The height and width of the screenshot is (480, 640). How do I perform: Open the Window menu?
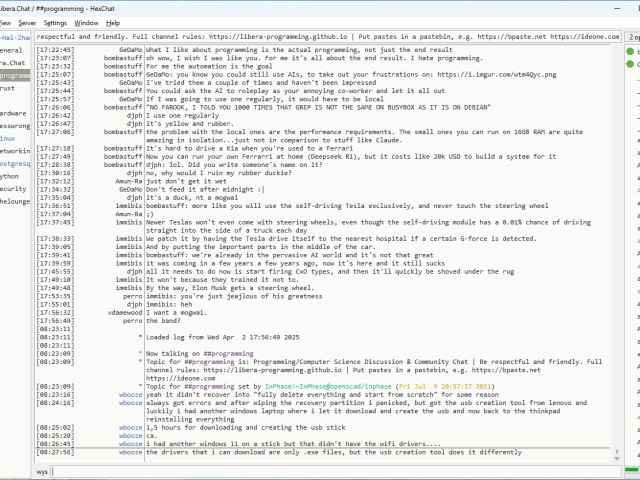(87, 22)
